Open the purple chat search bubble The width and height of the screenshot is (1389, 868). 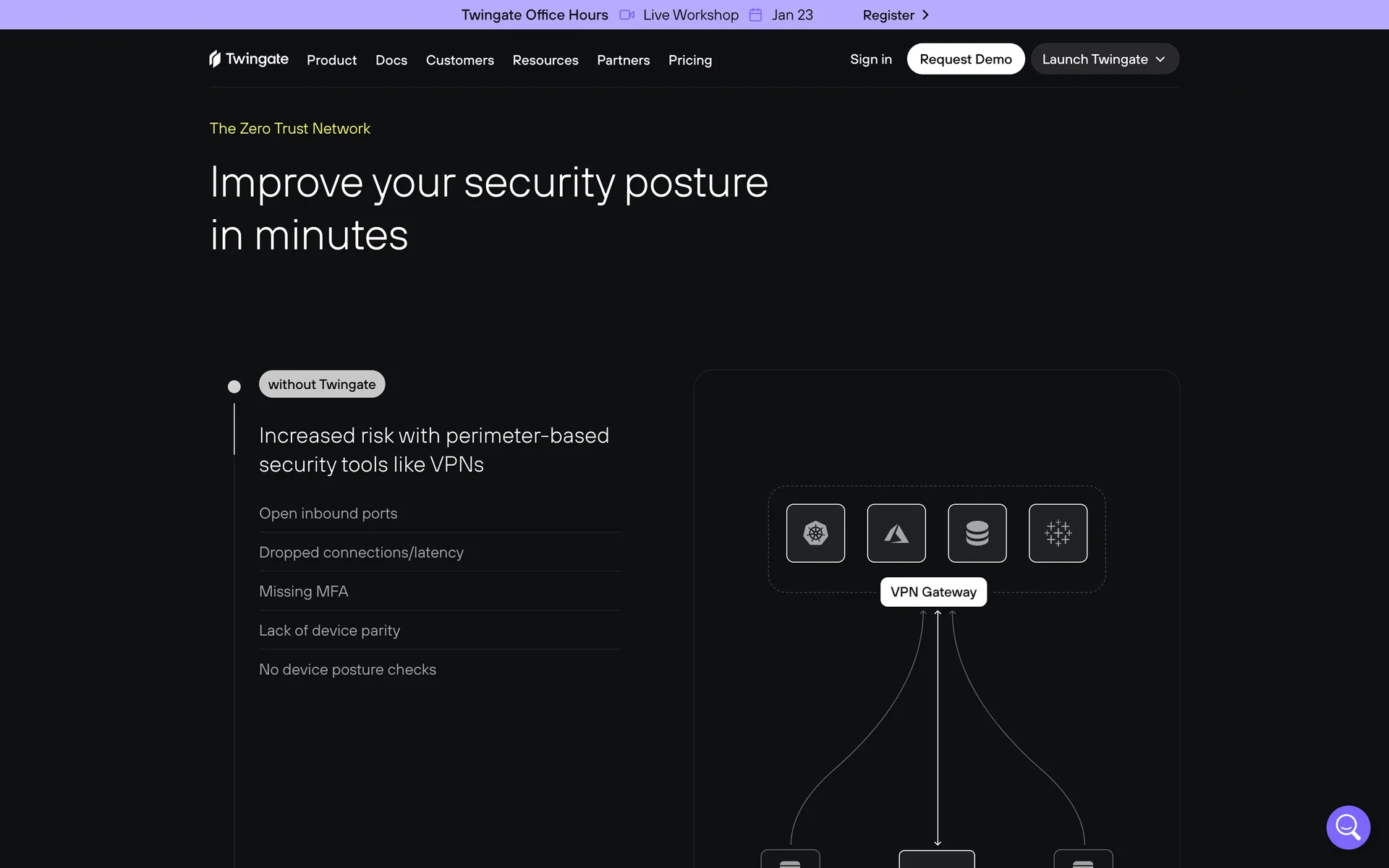[1348, 827]
